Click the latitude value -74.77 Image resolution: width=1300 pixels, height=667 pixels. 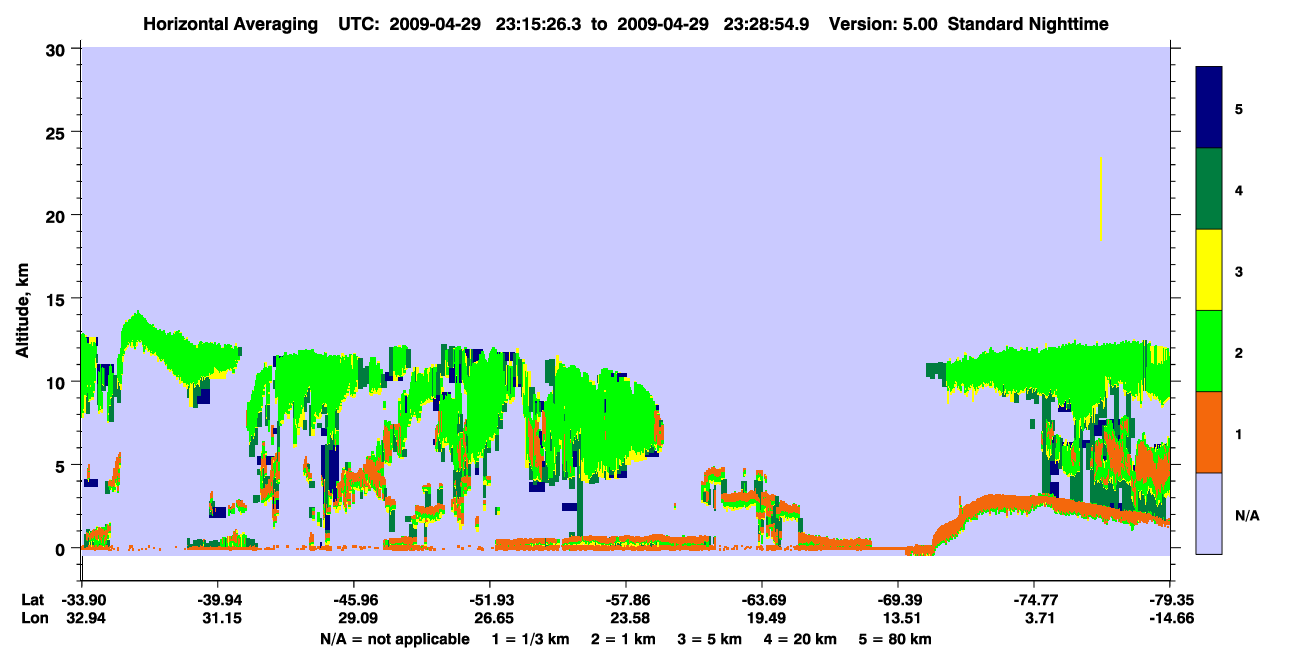click(1034, 600)
